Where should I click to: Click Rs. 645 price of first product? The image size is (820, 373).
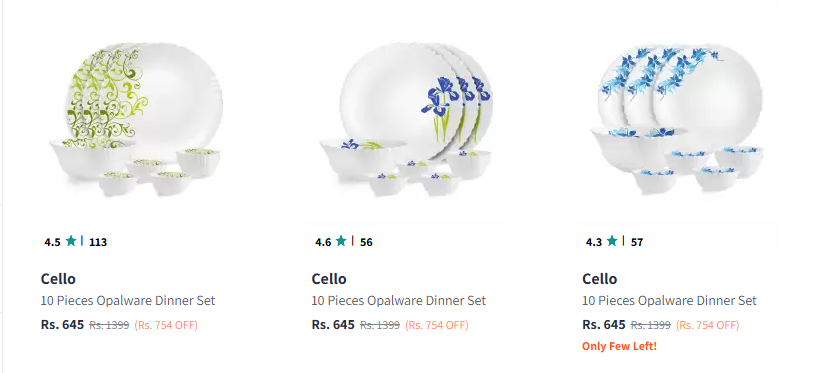tap(62, 324)
